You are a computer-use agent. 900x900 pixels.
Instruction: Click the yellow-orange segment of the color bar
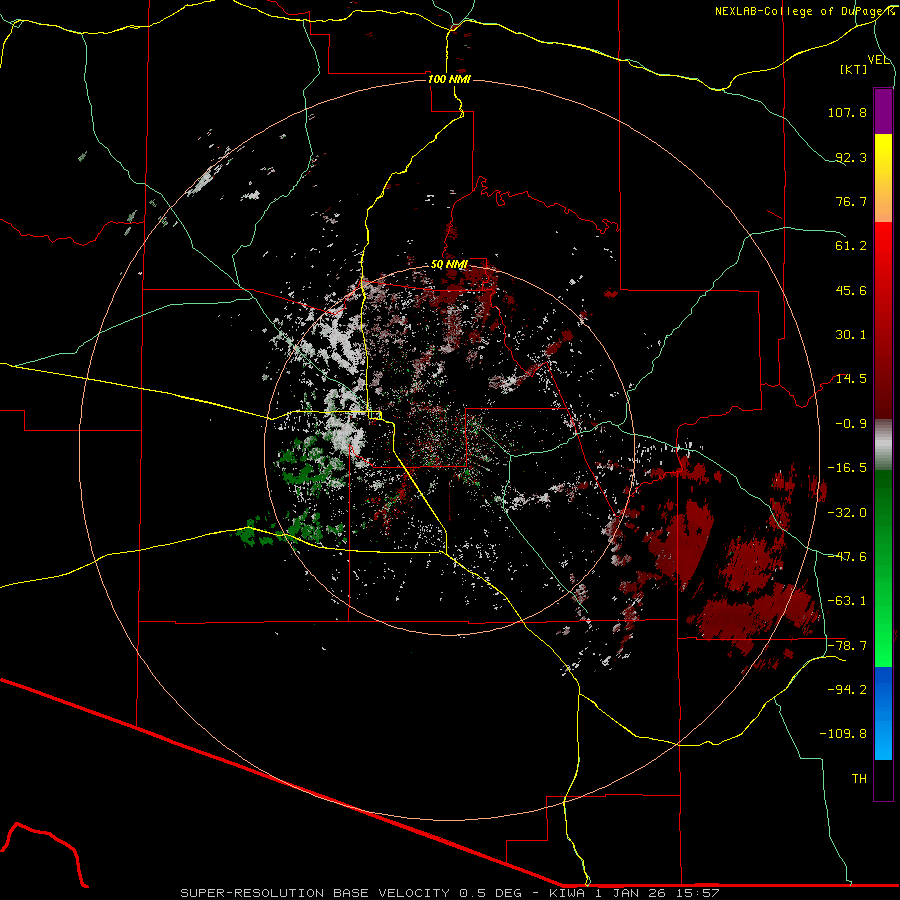883,178
